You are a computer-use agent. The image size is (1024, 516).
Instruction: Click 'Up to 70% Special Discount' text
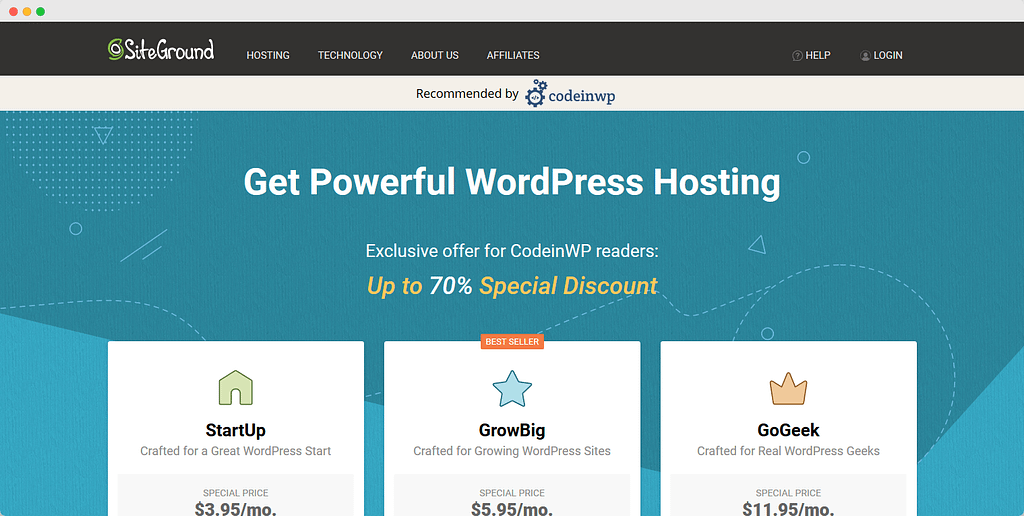(x=512, y=286)
